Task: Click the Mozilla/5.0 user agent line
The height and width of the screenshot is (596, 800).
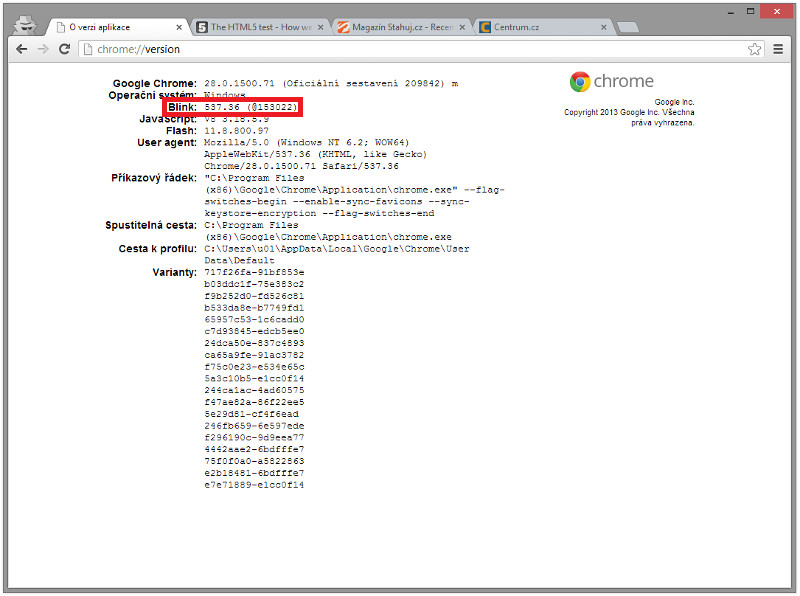Action: pos(307,142)
